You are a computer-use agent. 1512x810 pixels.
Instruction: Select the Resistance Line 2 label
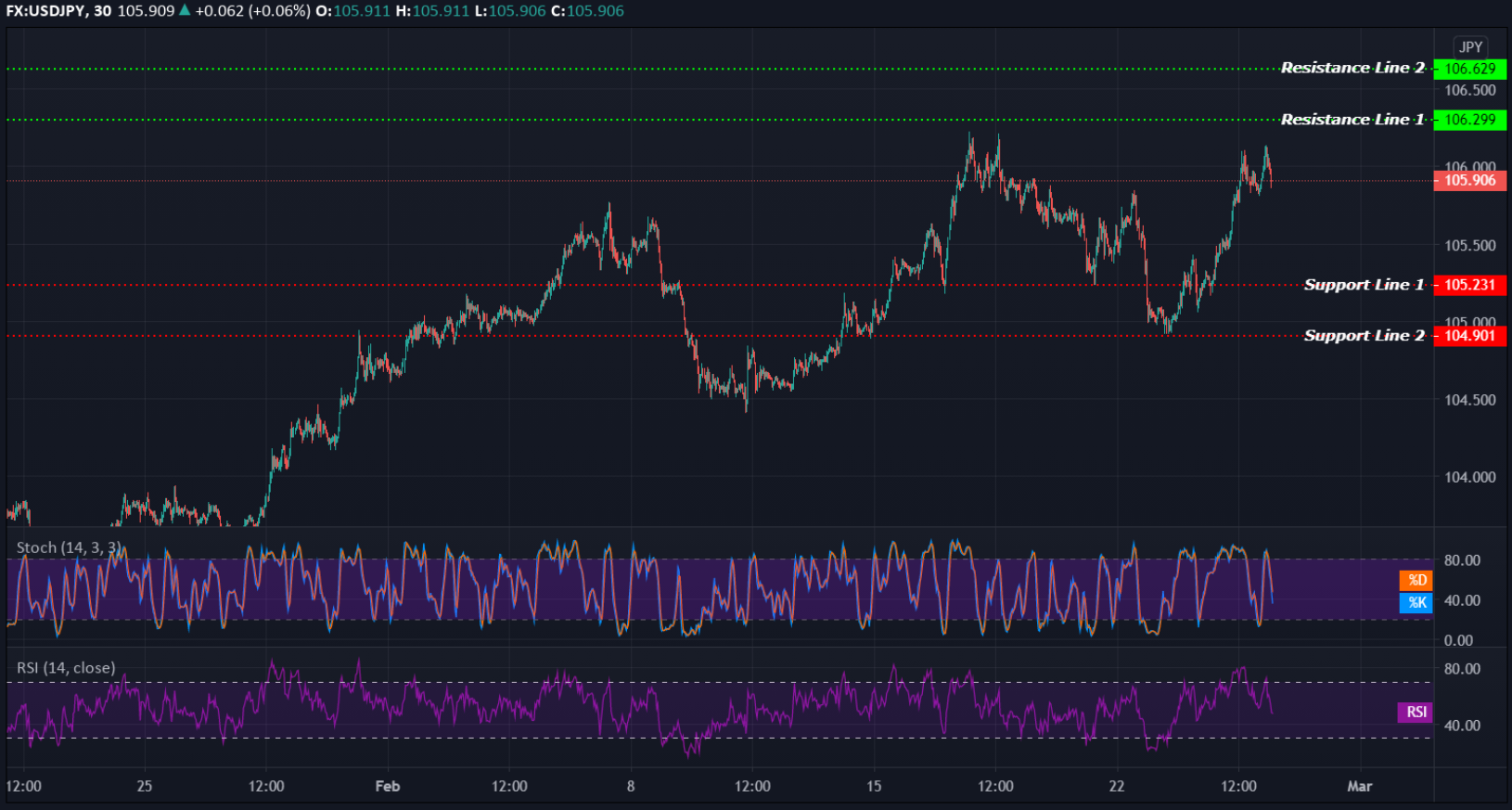(1352, 68)
